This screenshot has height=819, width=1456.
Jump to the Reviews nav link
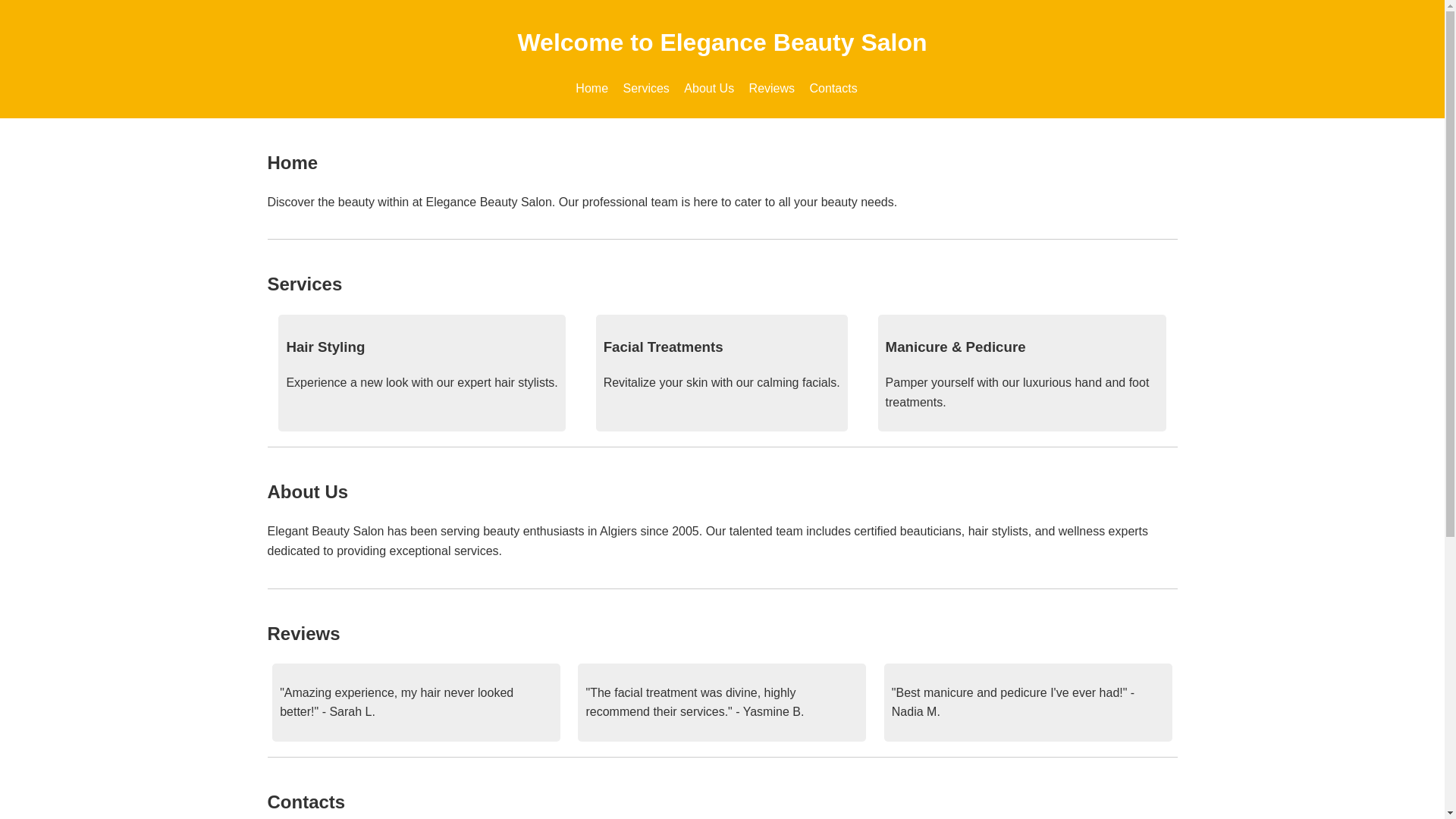771,89
